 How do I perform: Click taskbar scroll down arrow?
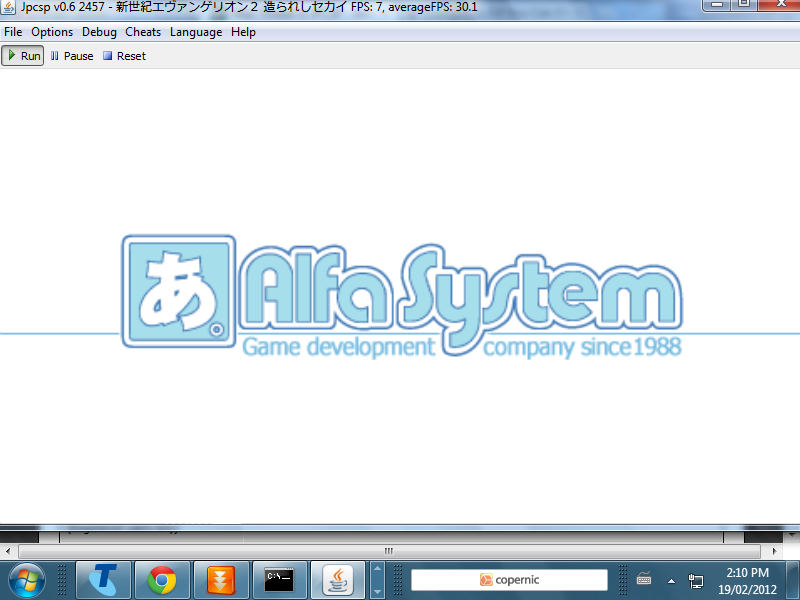click(x=378, y=592)
